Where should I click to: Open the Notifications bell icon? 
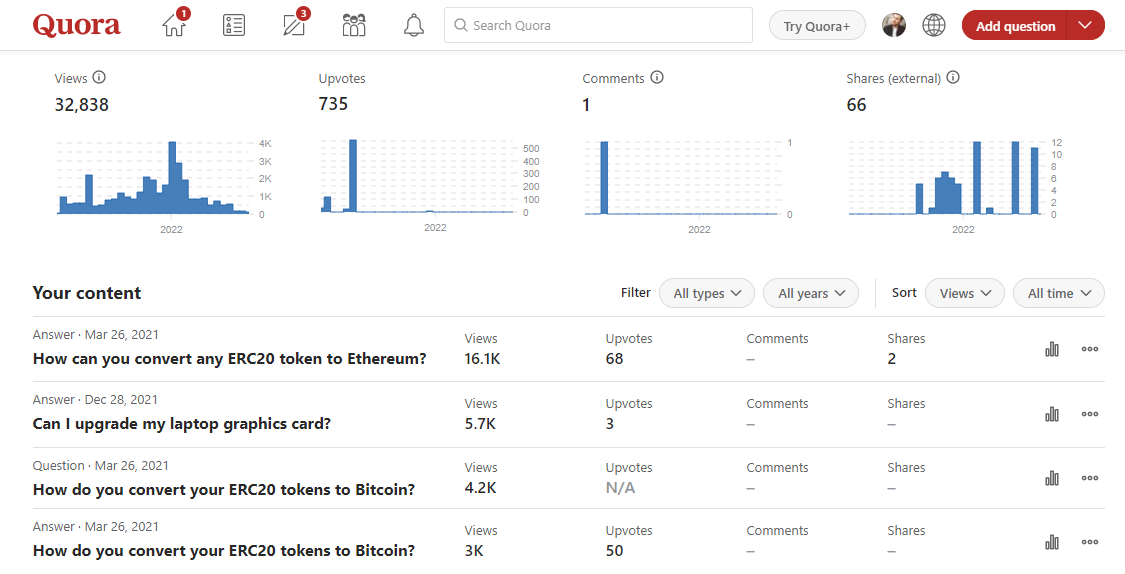(414, 26)
